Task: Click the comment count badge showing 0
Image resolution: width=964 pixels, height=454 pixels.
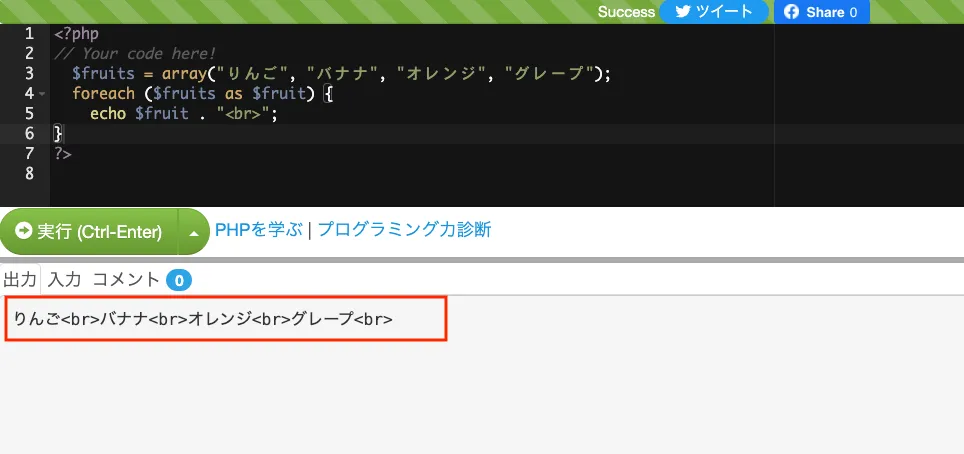Action: click(x=179, y=281)
